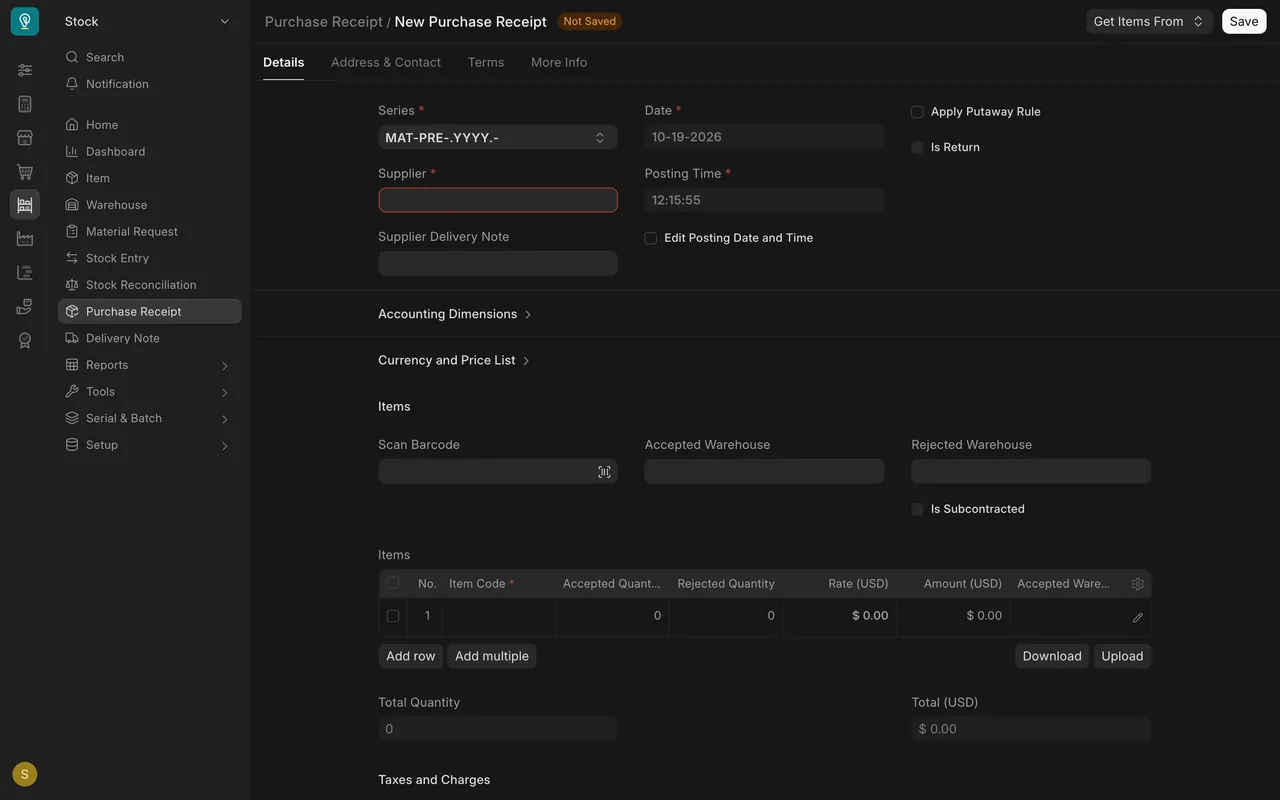
Task: Open the shopping cart icon in the rail
Action: (x=25, y=172)
